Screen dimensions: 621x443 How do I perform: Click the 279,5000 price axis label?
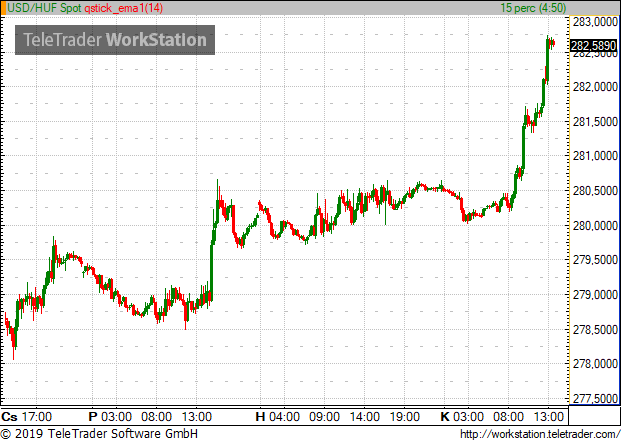coord(595,260)
